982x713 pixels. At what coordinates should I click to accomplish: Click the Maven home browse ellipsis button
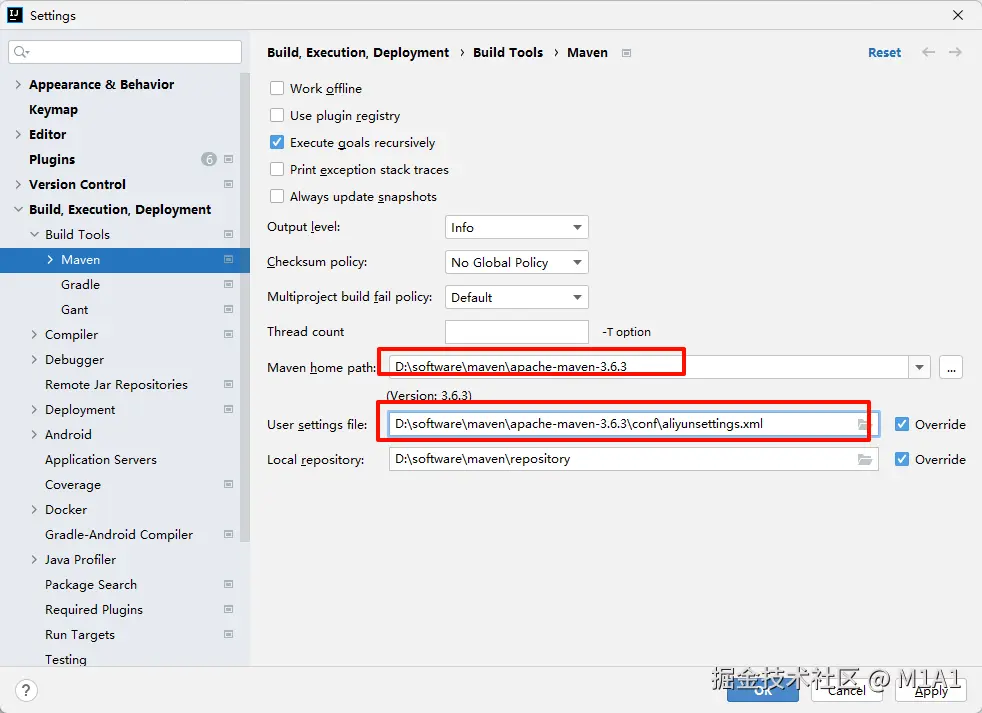click(951, 367)
